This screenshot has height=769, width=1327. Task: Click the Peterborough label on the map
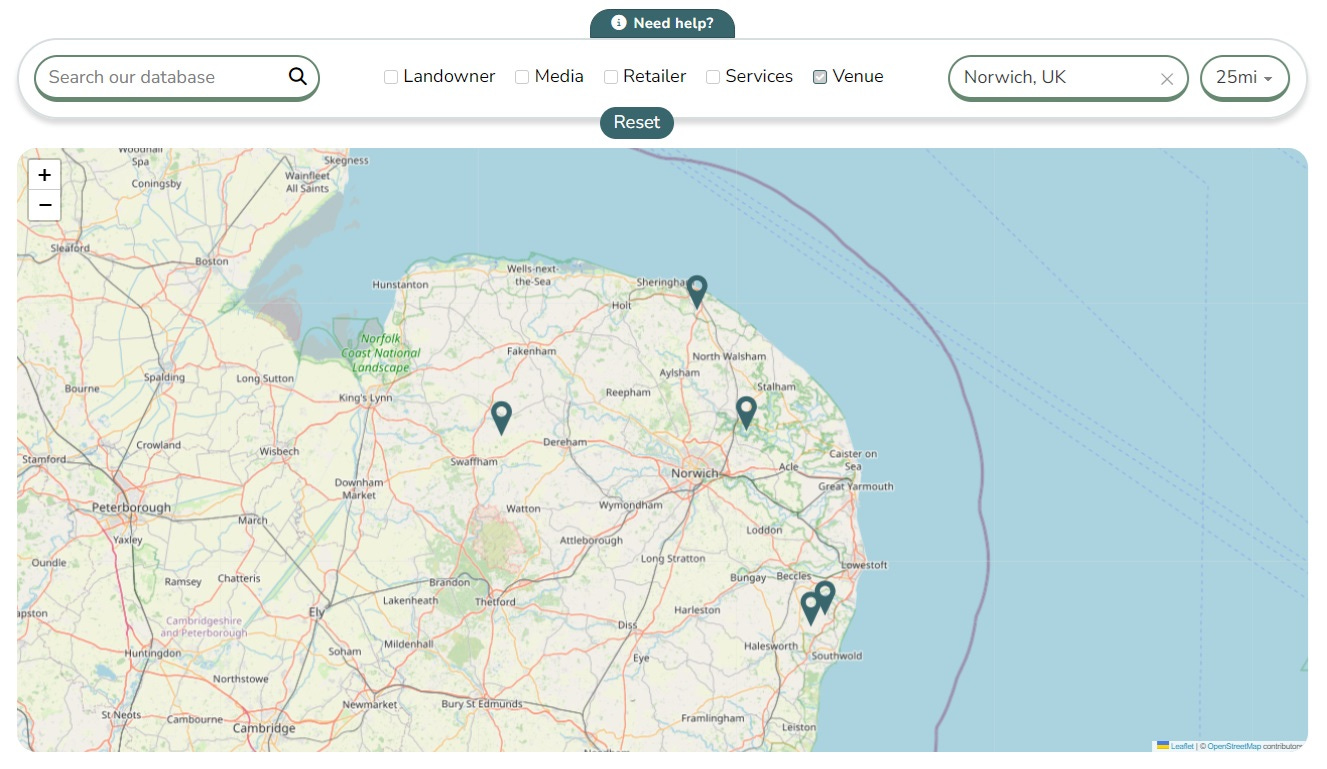(x=131, y=508)
